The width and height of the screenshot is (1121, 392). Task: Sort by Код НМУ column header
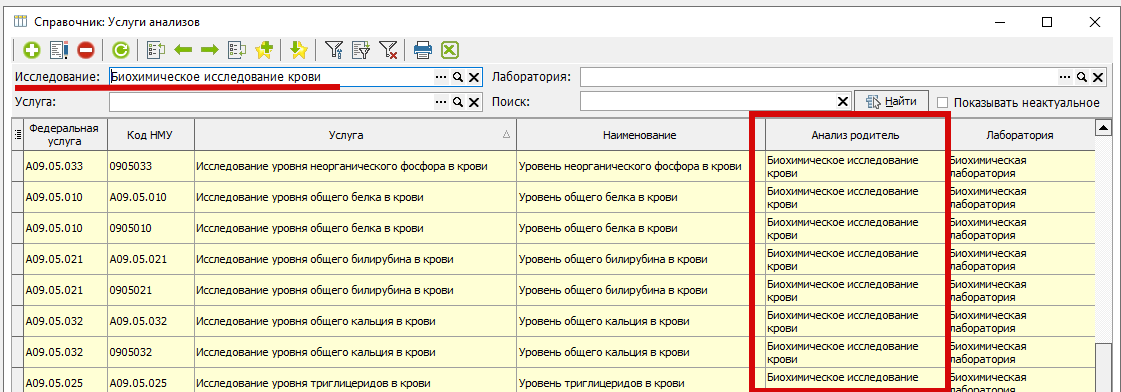(x=150, y=134)
